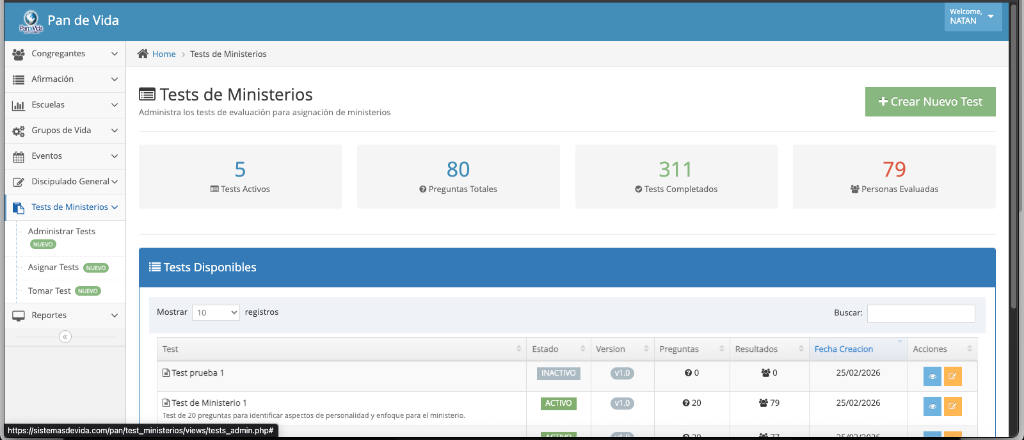1024x440 pixels.
Task: Sort table by Preguntas column
Action: tap(692, 349)
